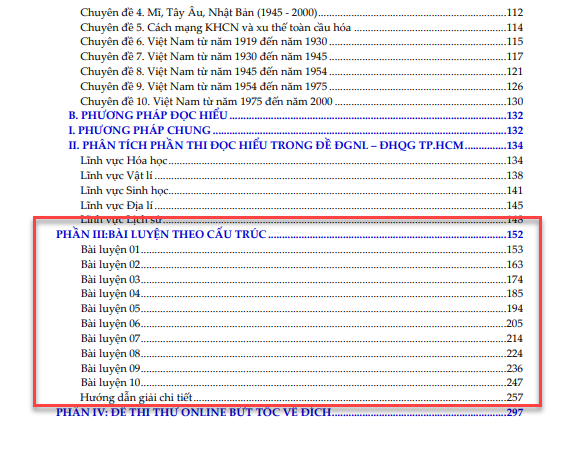Open Bài luyện 10 entry
The width and height of the screenshot is (576, 472).
(302, 383)
